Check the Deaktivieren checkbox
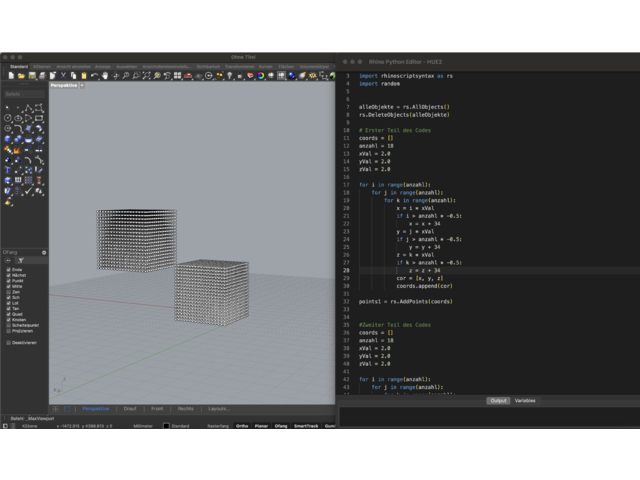The image size is (640, 480). pyautogui.click(x=9, y=343)
